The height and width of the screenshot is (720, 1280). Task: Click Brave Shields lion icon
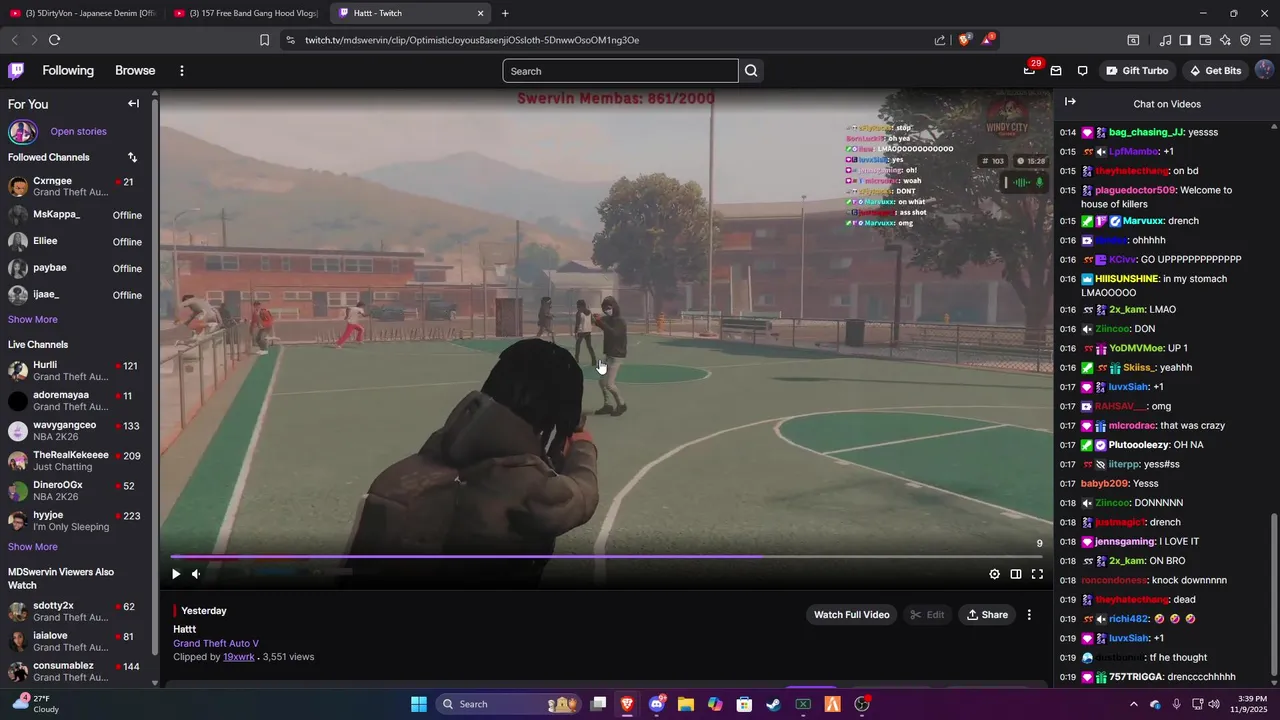point(965,40)
